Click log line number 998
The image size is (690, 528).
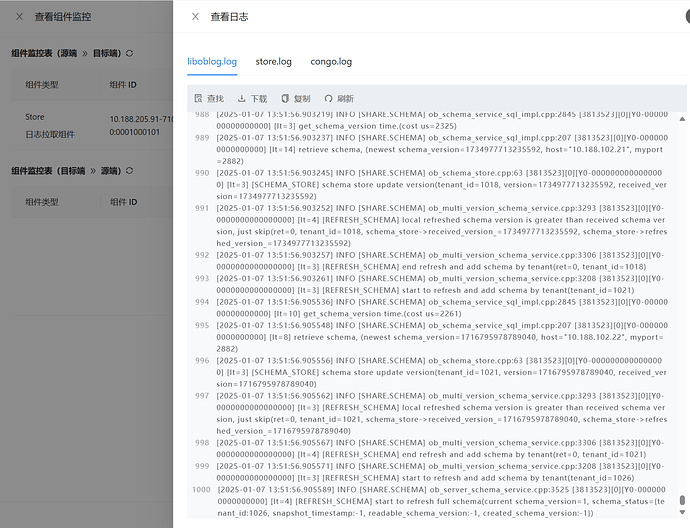[x=202, y=443]
